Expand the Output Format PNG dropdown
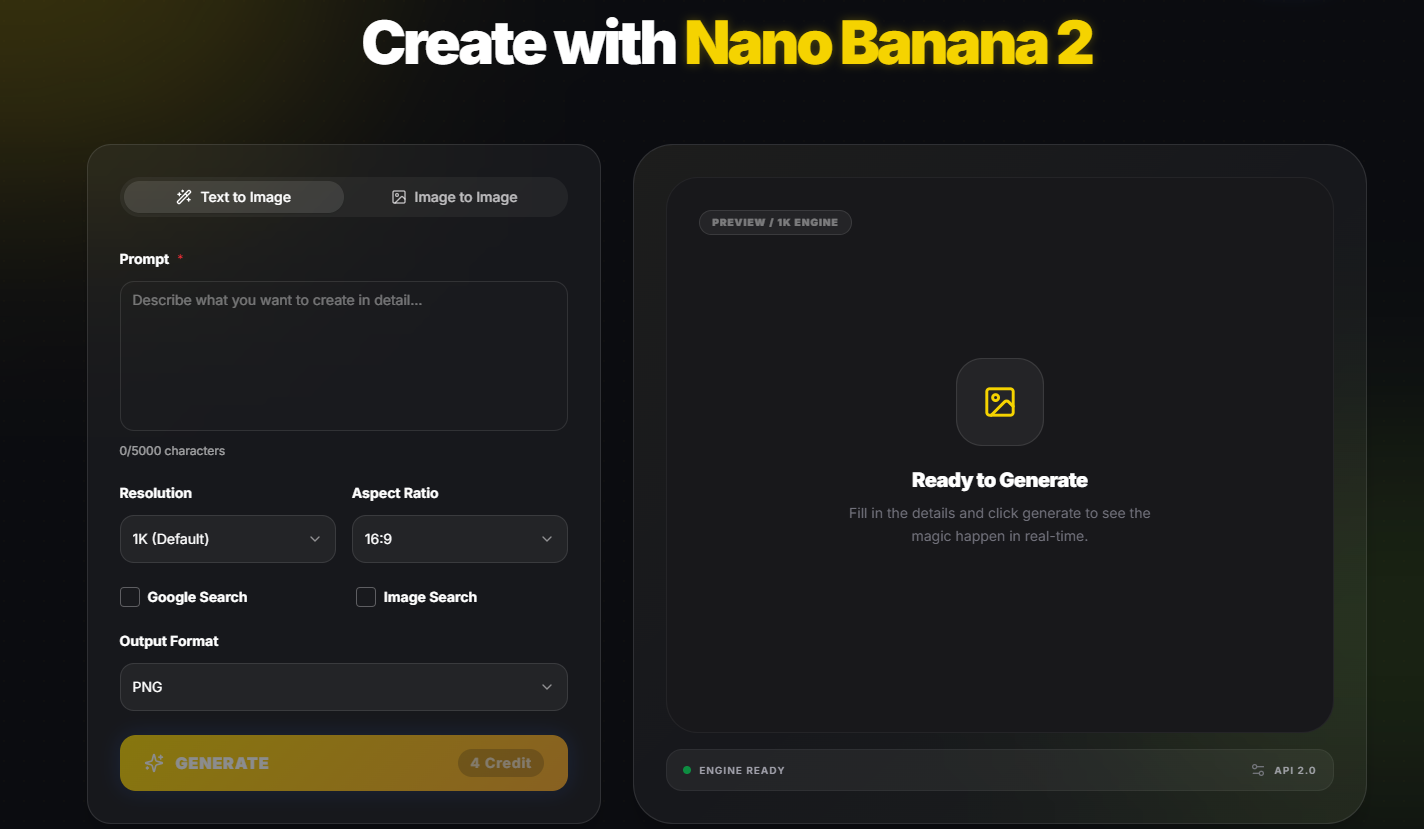1424x829 pixels. (x=344, y=687)
